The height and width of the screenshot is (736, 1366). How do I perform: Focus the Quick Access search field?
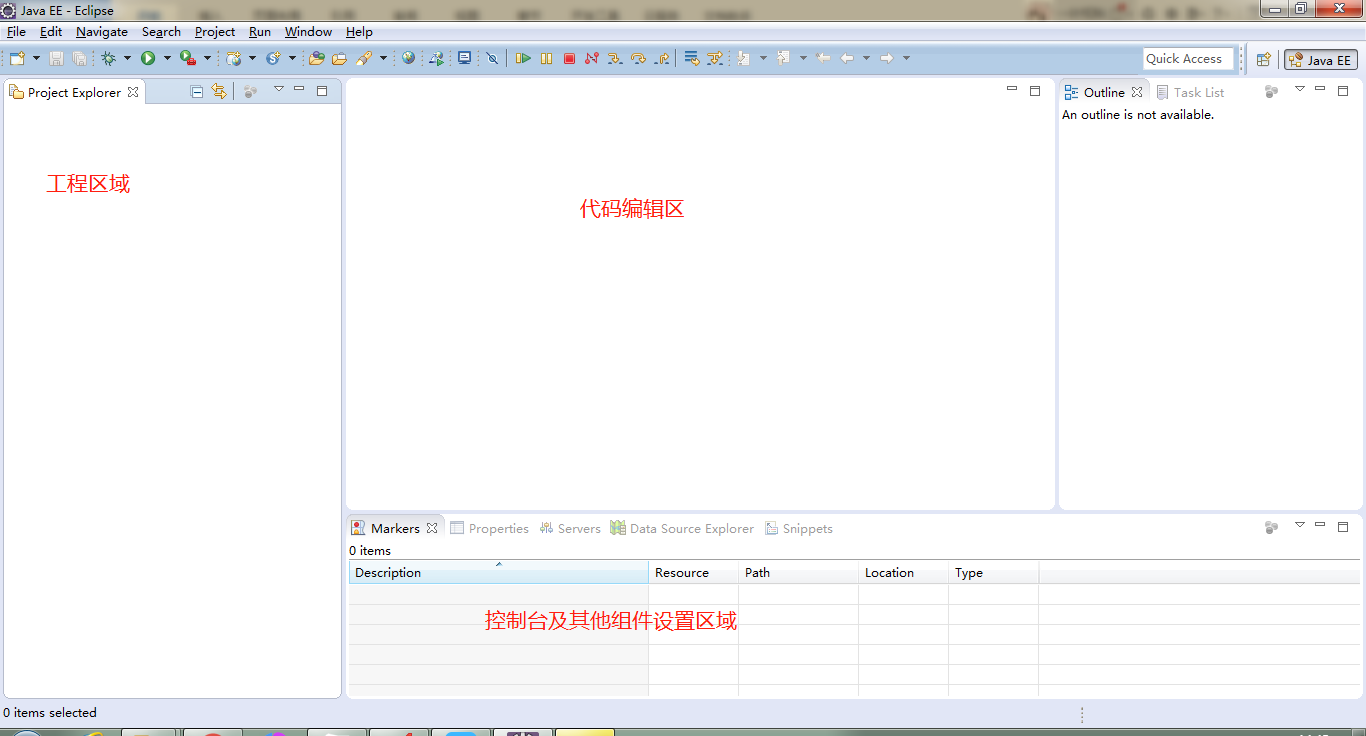click(x=1188, y=59)
